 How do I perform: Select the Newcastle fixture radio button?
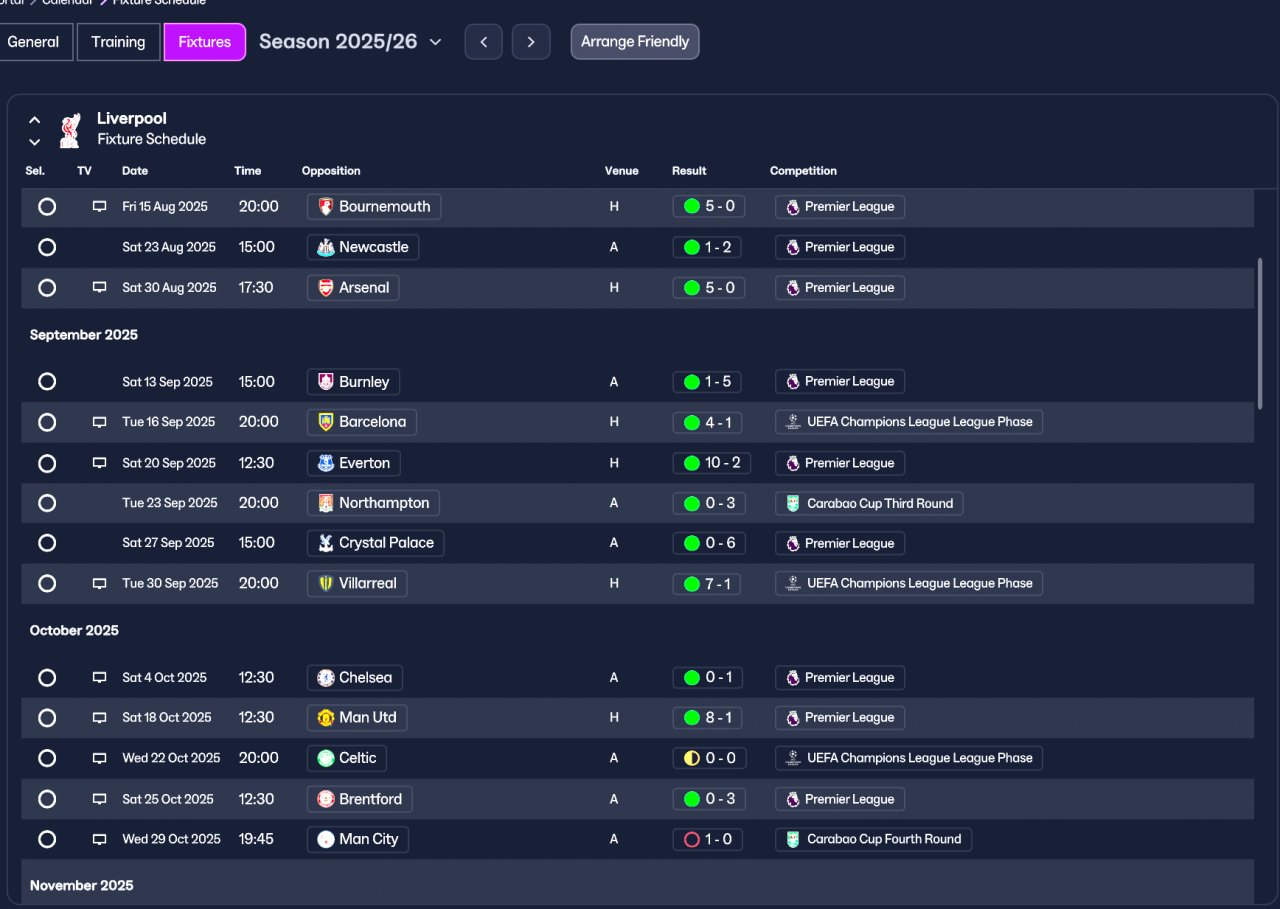coord(47,247)
